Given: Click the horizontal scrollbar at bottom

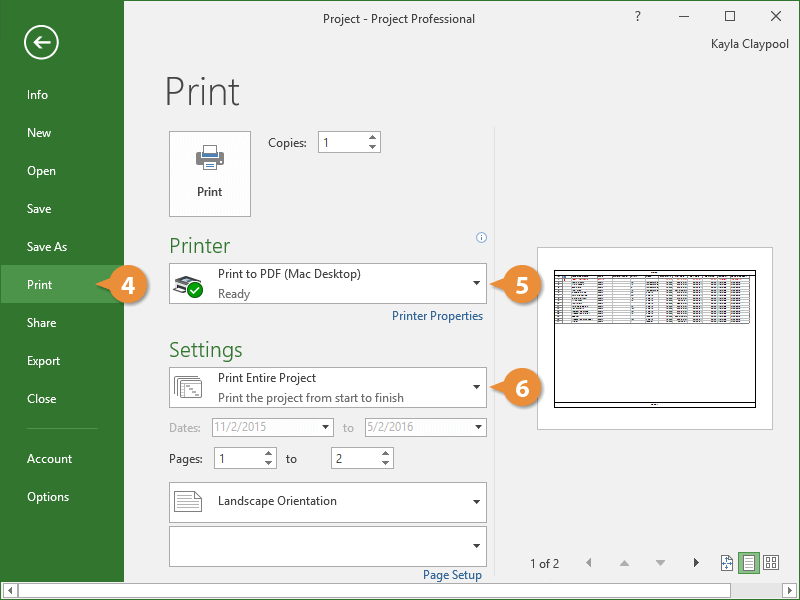Looking at the screenshot, I should point(400,591).
